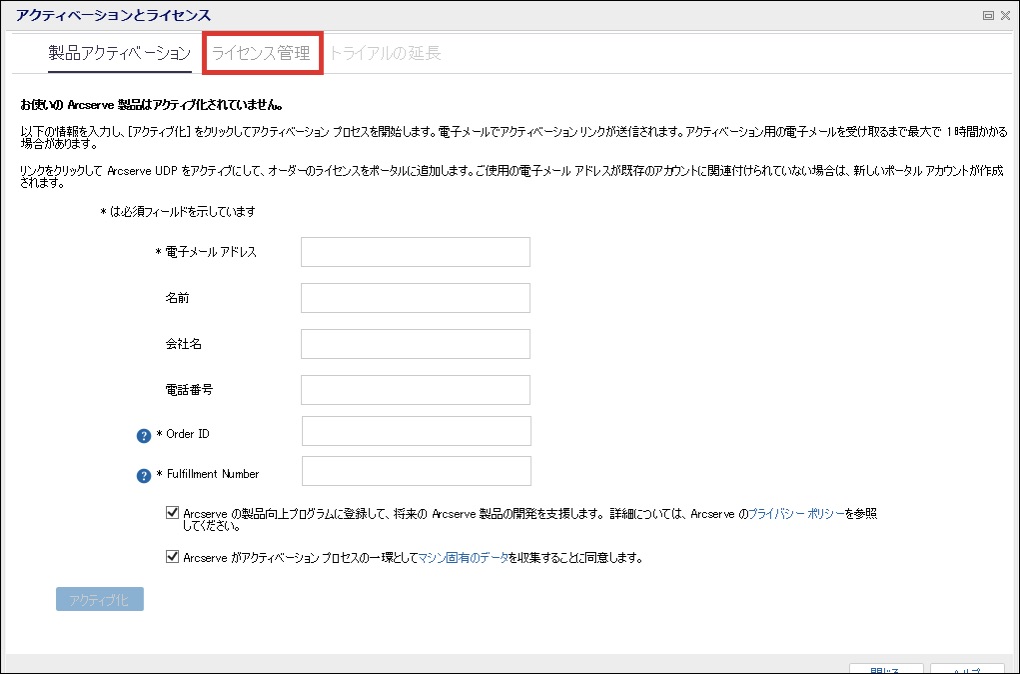Open the プライバシー ポリシー link
Viewport: 1020px width, 674px height.
point(796,514)
